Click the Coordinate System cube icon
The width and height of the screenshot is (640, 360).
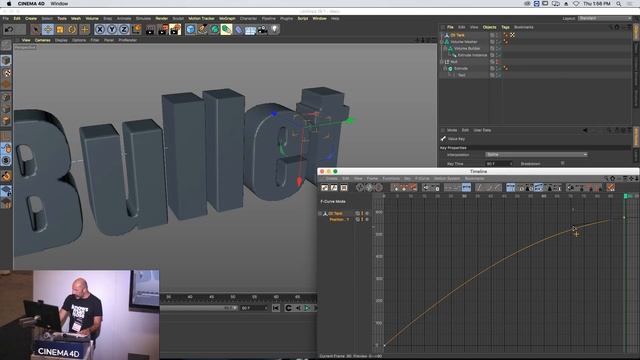click(x=136, y=29)
